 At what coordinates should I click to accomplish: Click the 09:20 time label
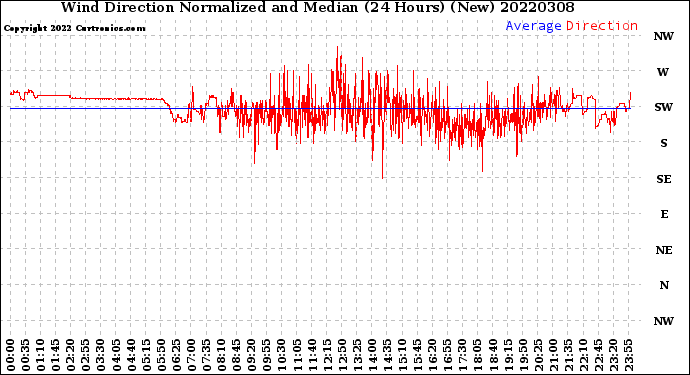tap(252, 355)
